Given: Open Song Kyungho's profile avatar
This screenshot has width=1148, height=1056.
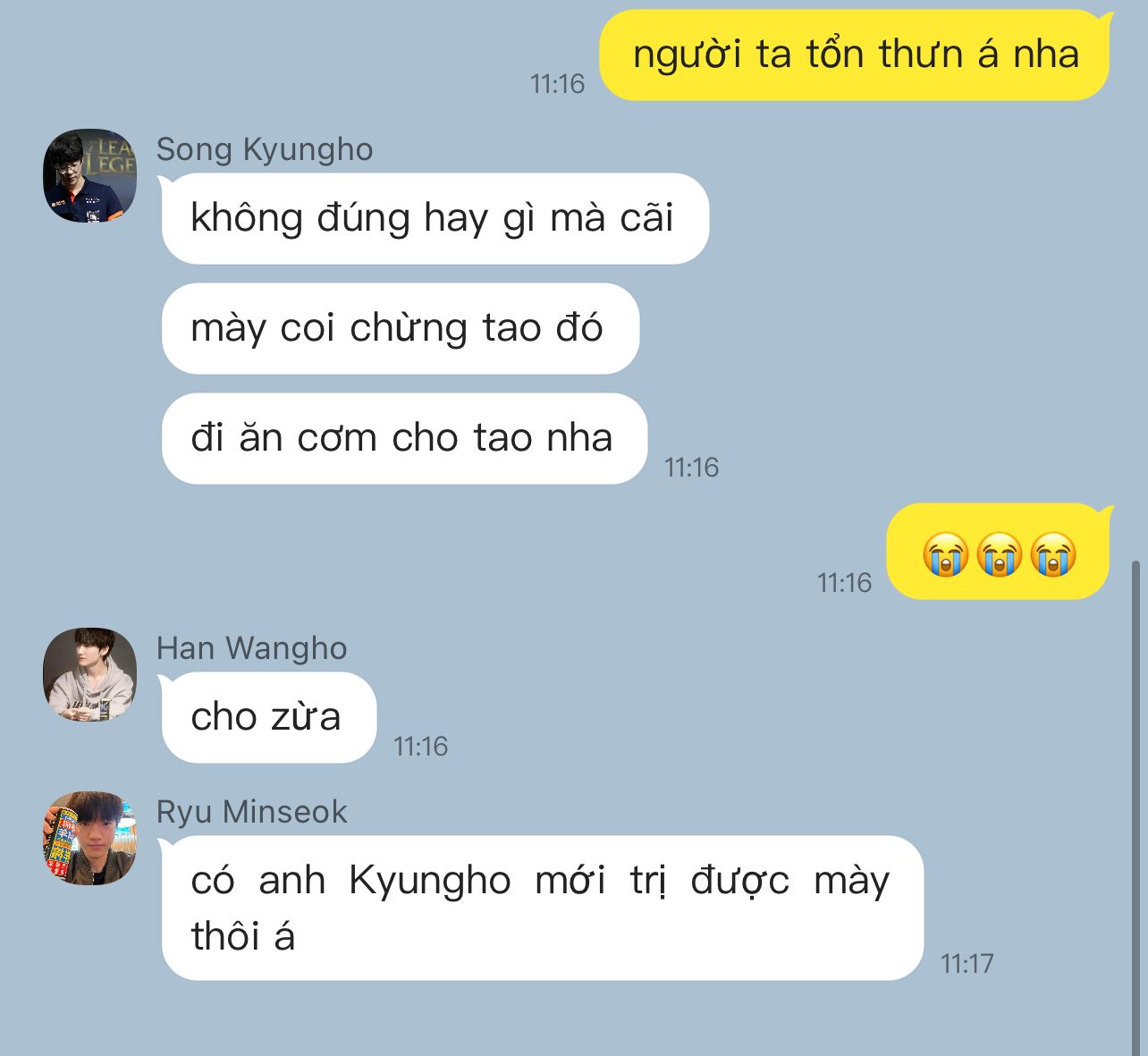Looking at the screenshot, I should coord(90,175).
